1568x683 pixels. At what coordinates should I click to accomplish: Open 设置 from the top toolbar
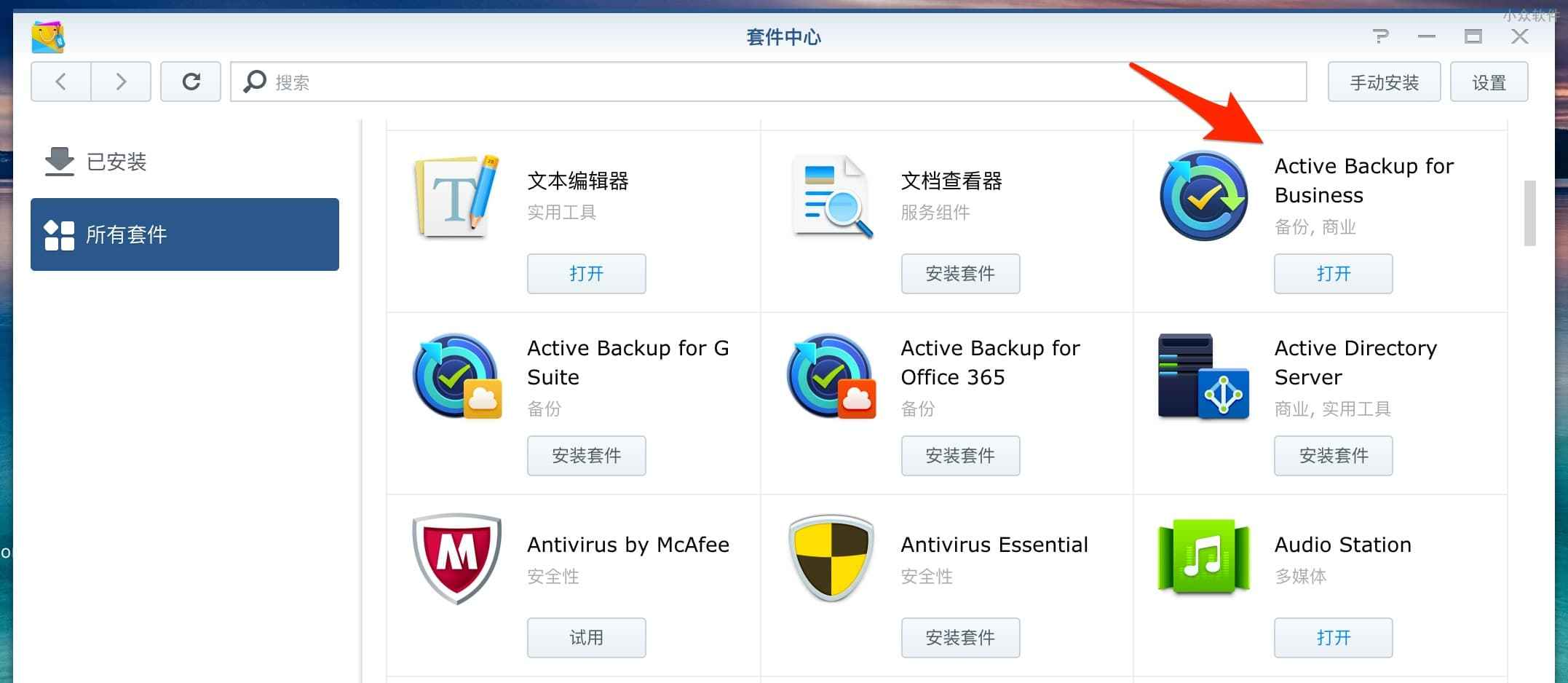point(1488,82)
